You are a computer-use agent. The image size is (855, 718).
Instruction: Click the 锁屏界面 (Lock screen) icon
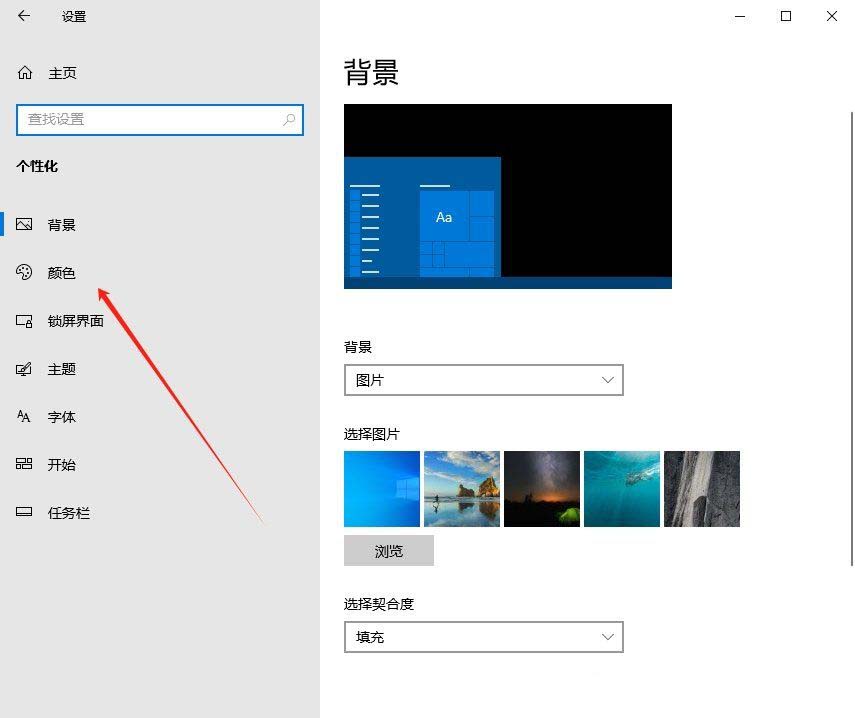pyautogui.click(x=24, y=320)
